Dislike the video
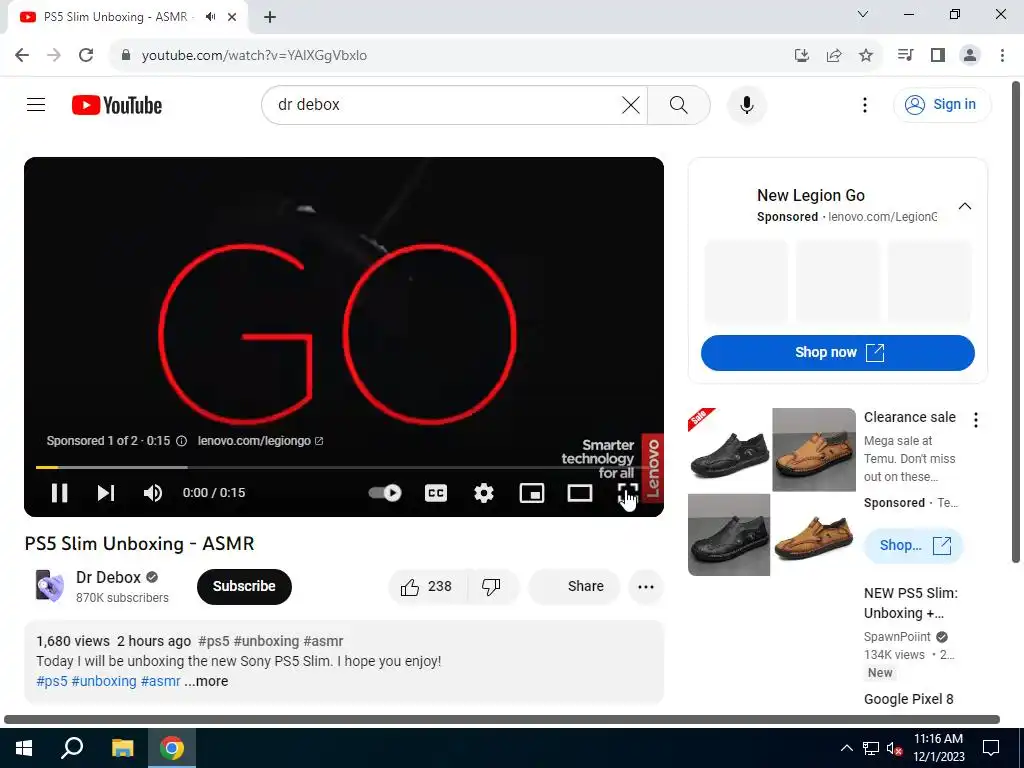The width and height of the screenshot is (1024, 768). pos(492,586)
